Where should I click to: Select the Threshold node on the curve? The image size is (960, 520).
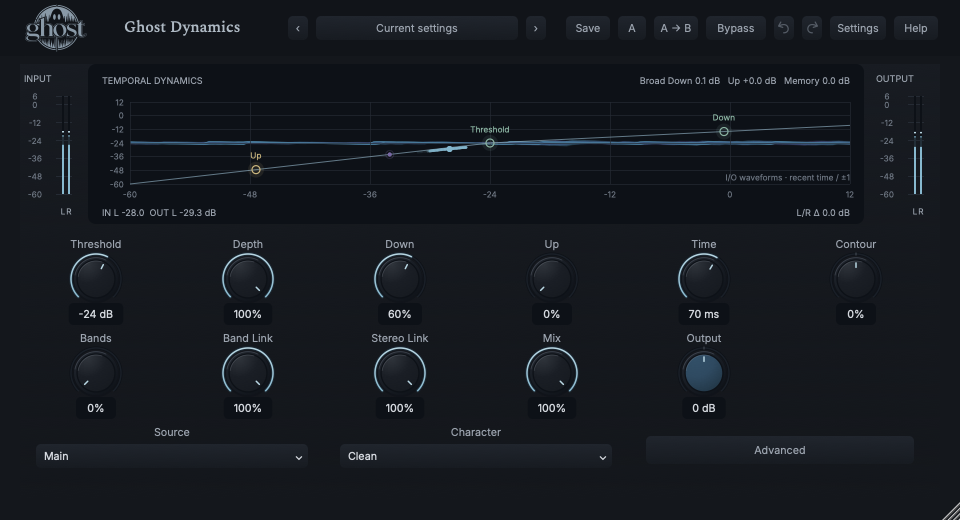490,143
